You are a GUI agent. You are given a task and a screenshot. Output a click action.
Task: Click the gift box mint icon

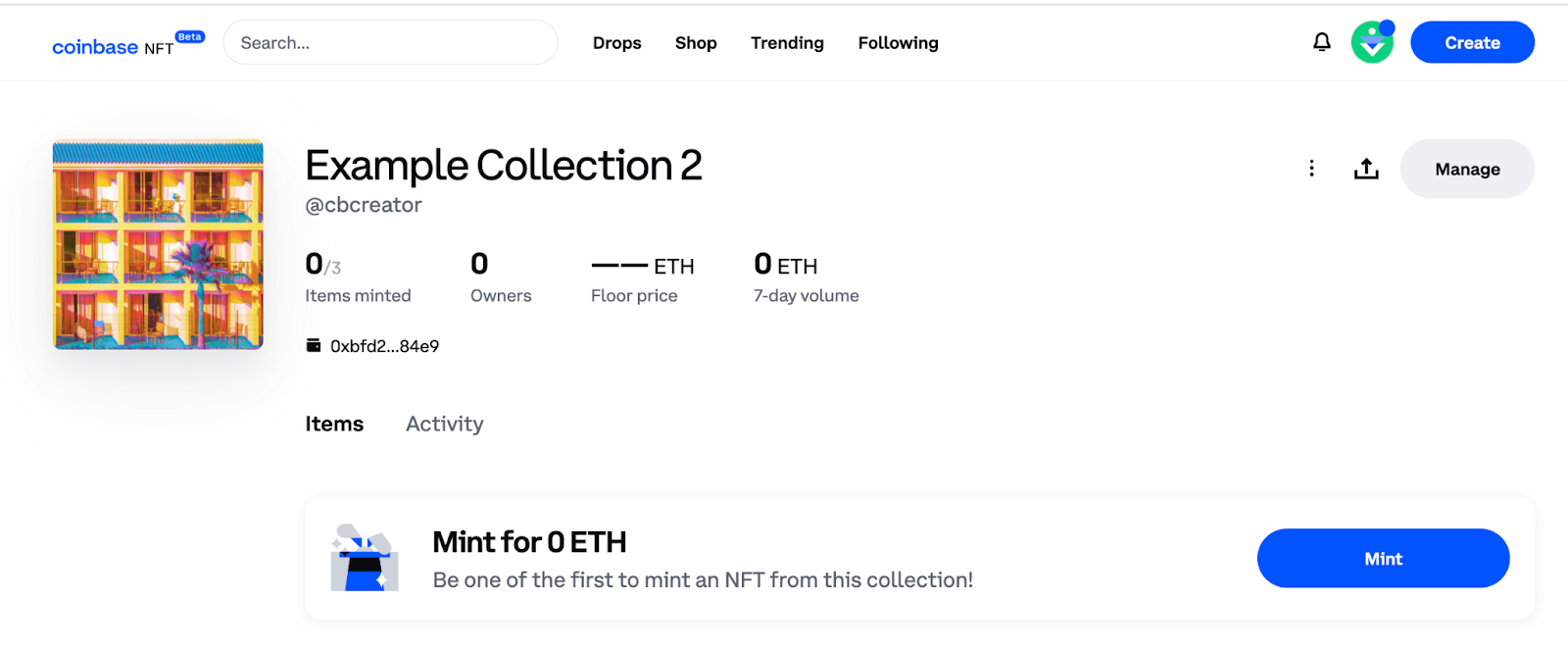[365, 558]
